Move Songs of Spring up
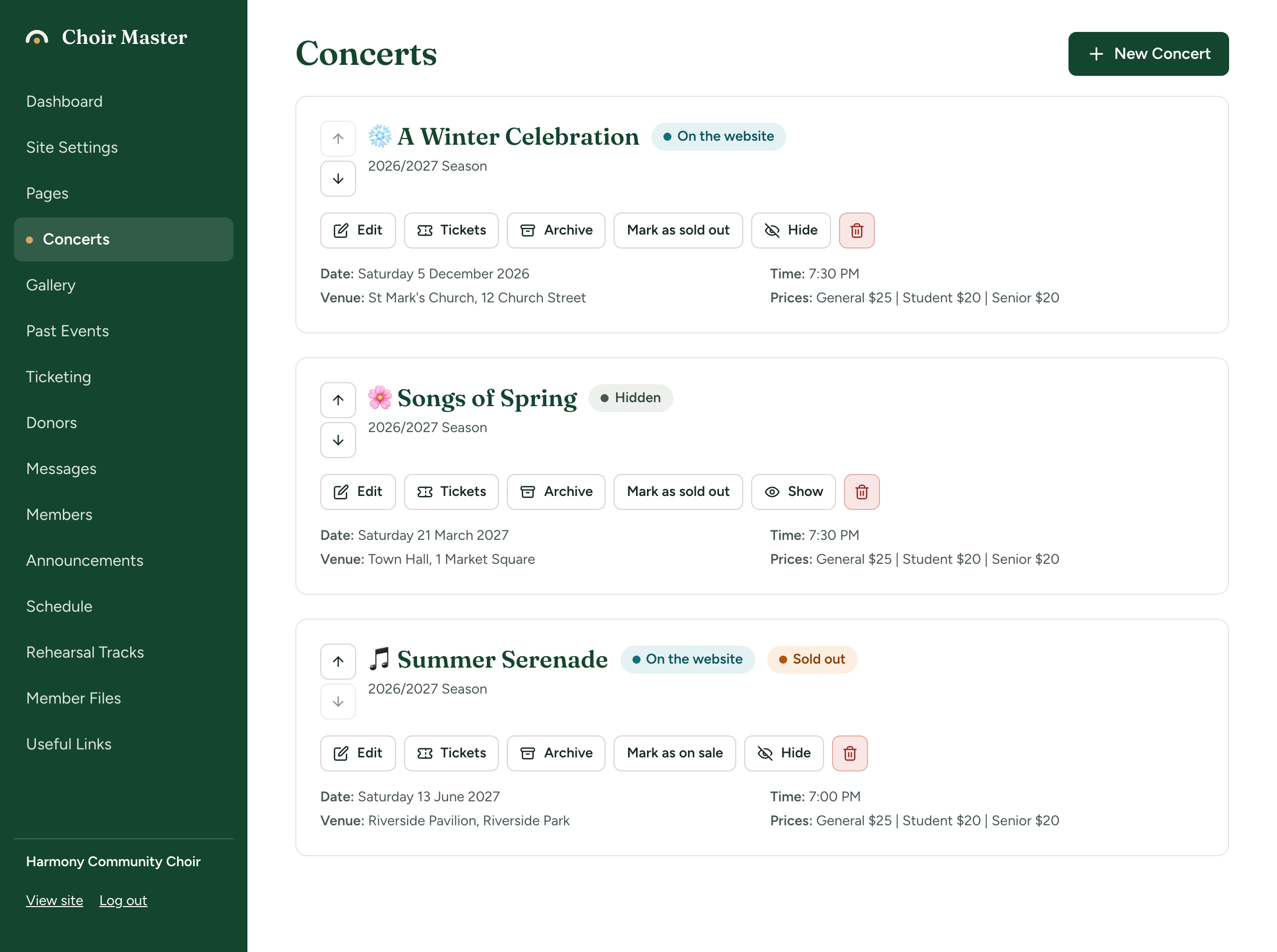This screenshot has height=952, width=1277. coord(338,400)
